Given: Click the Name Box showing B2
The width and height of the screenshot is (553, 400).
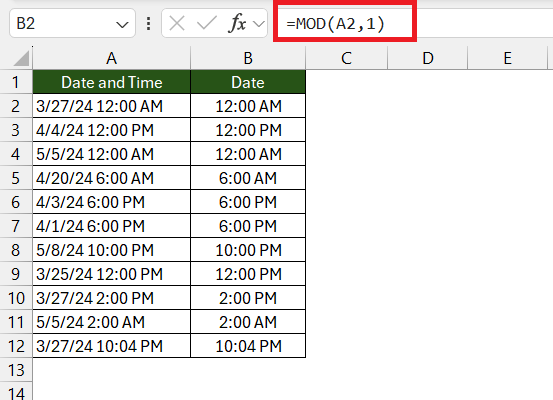Looking at the screenshot, I should click(72, 24).
